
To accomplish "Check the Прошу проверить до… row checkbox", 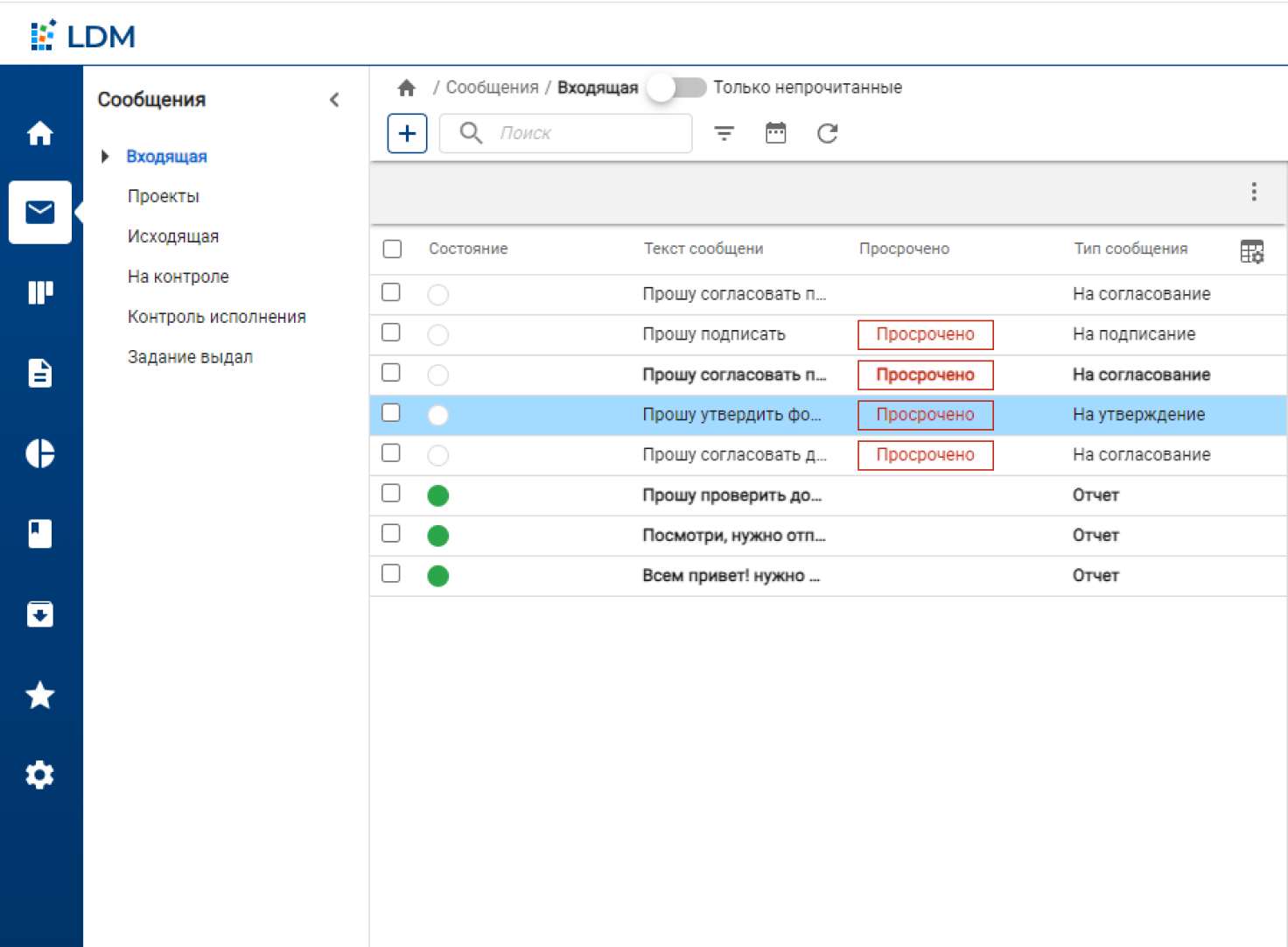I will point(391,494).
